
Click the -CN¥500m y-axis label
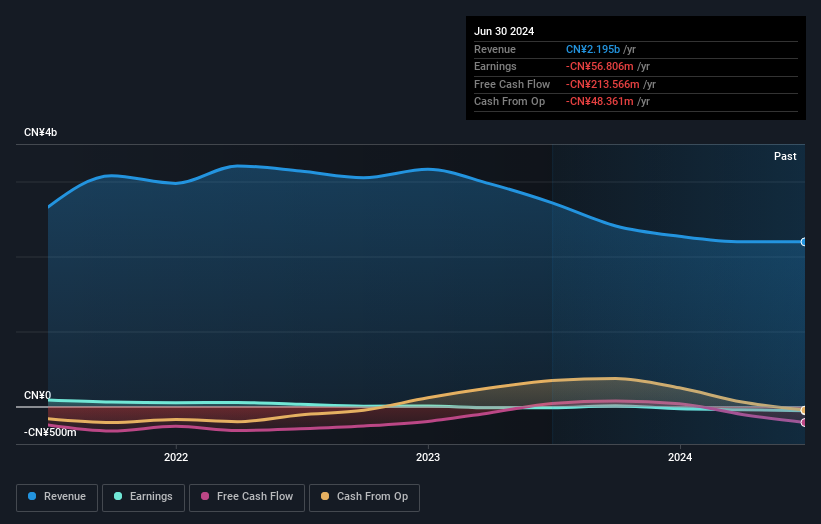50,432
